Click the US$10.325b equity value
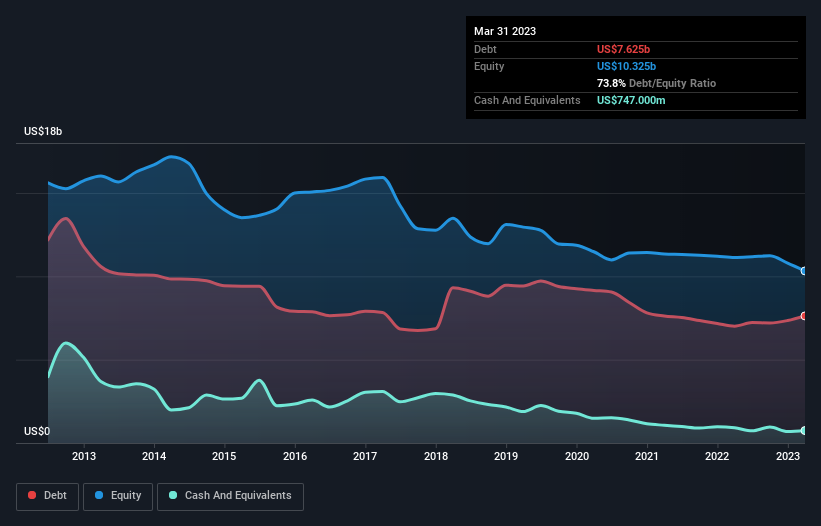821x526 pixels. (626, 66)
